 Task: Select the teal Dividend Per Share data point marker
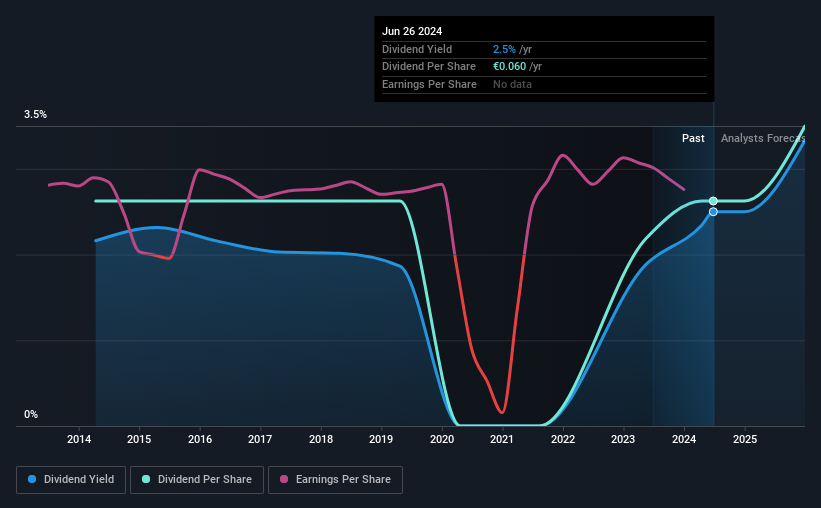(x=713, y=201)
